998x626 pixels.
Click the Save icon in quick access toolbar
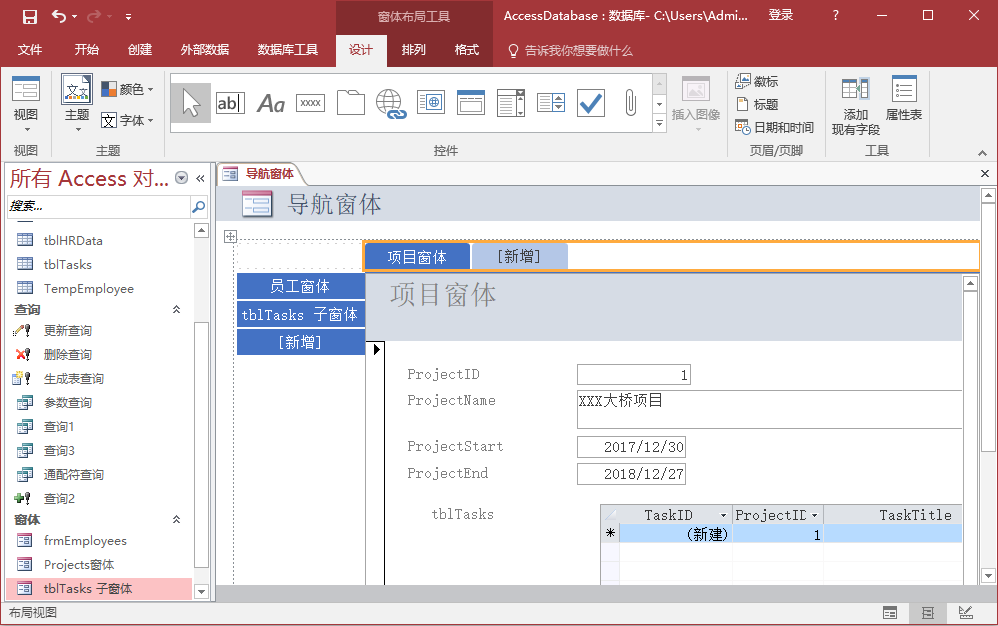pos(29,16)
